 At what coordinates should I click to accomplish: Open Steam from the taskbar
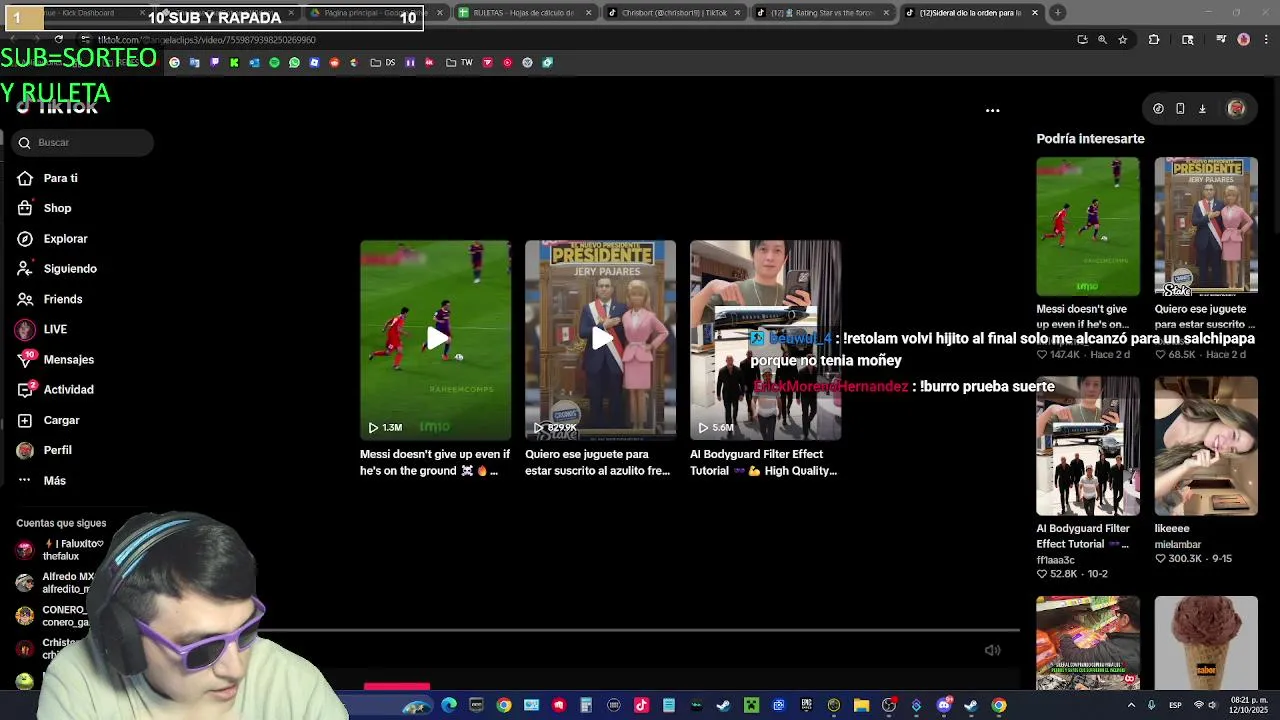[x=723, y=705]
